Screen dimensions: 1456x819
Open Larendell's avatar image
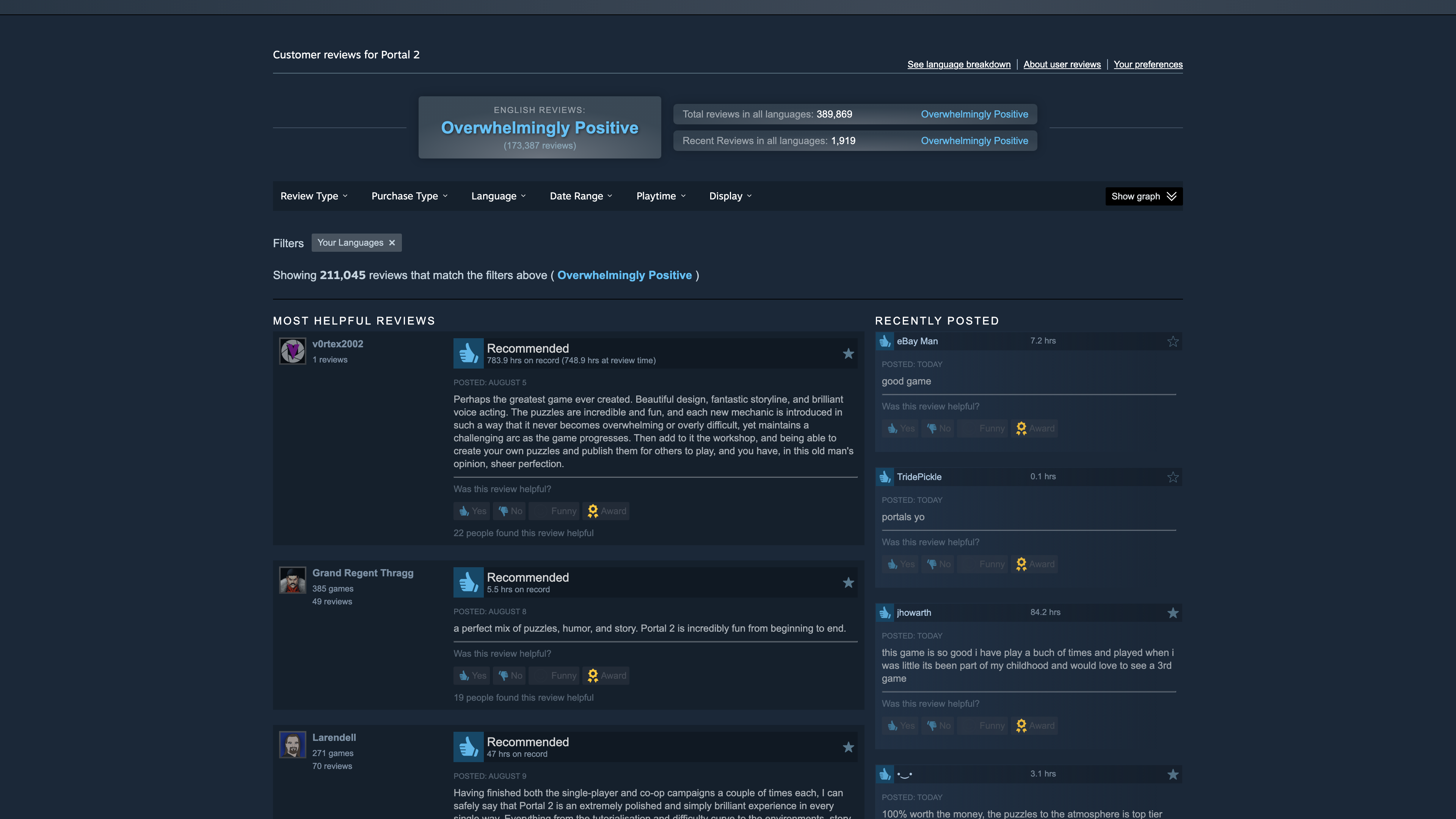click(x=293, y=744)
